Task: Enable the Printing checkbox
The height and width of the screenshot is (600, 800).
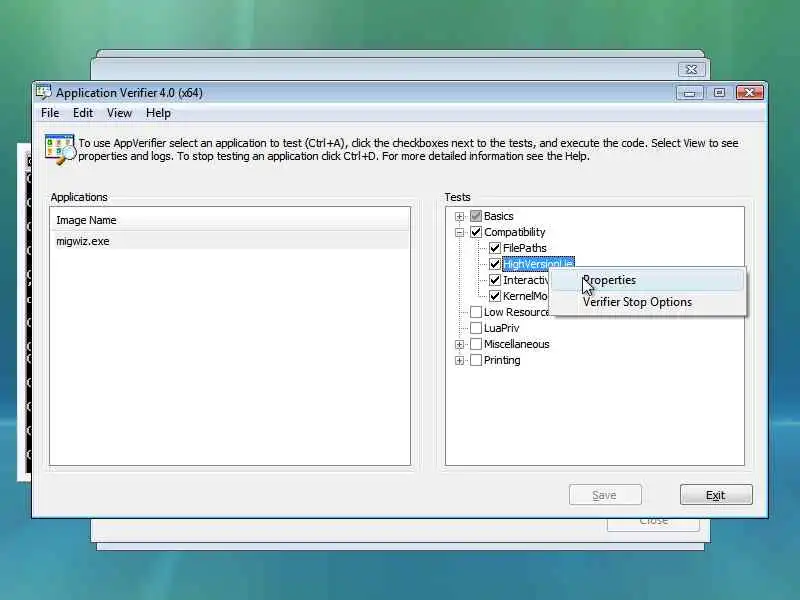Action: 476,360
